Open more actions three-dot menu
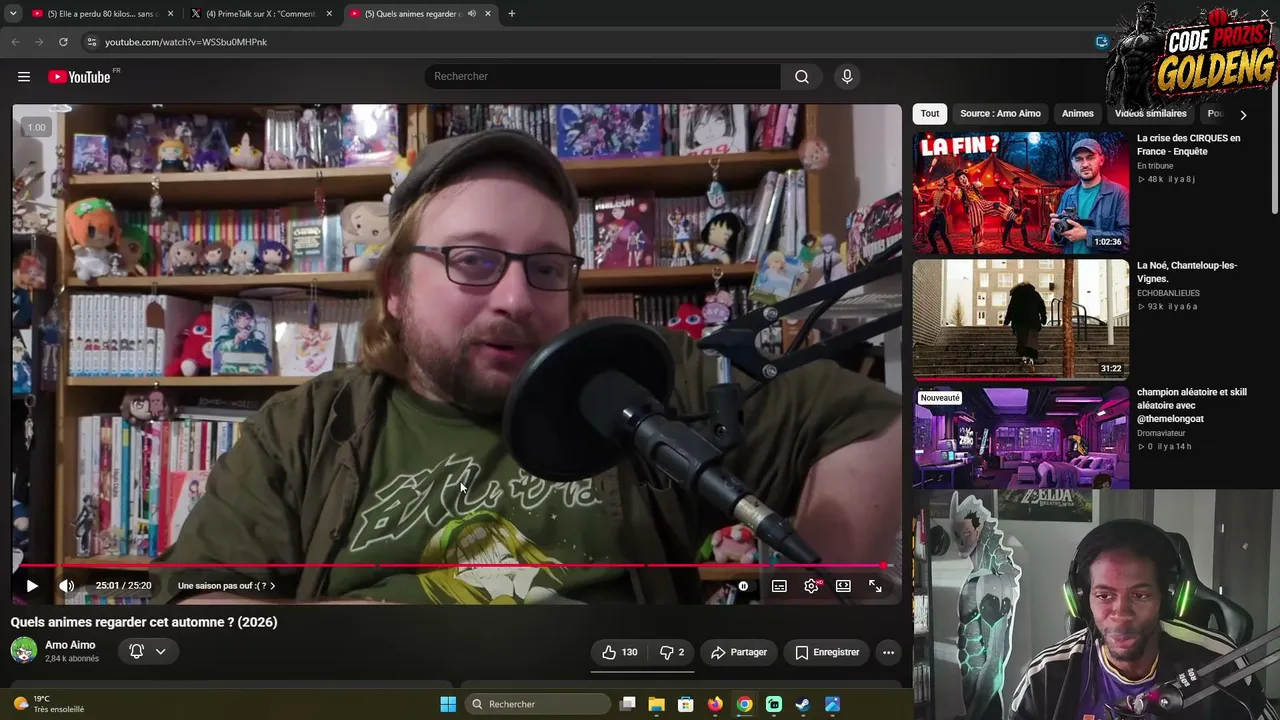The height and width of the screenshot is (720, 1280). click(888, 652)
